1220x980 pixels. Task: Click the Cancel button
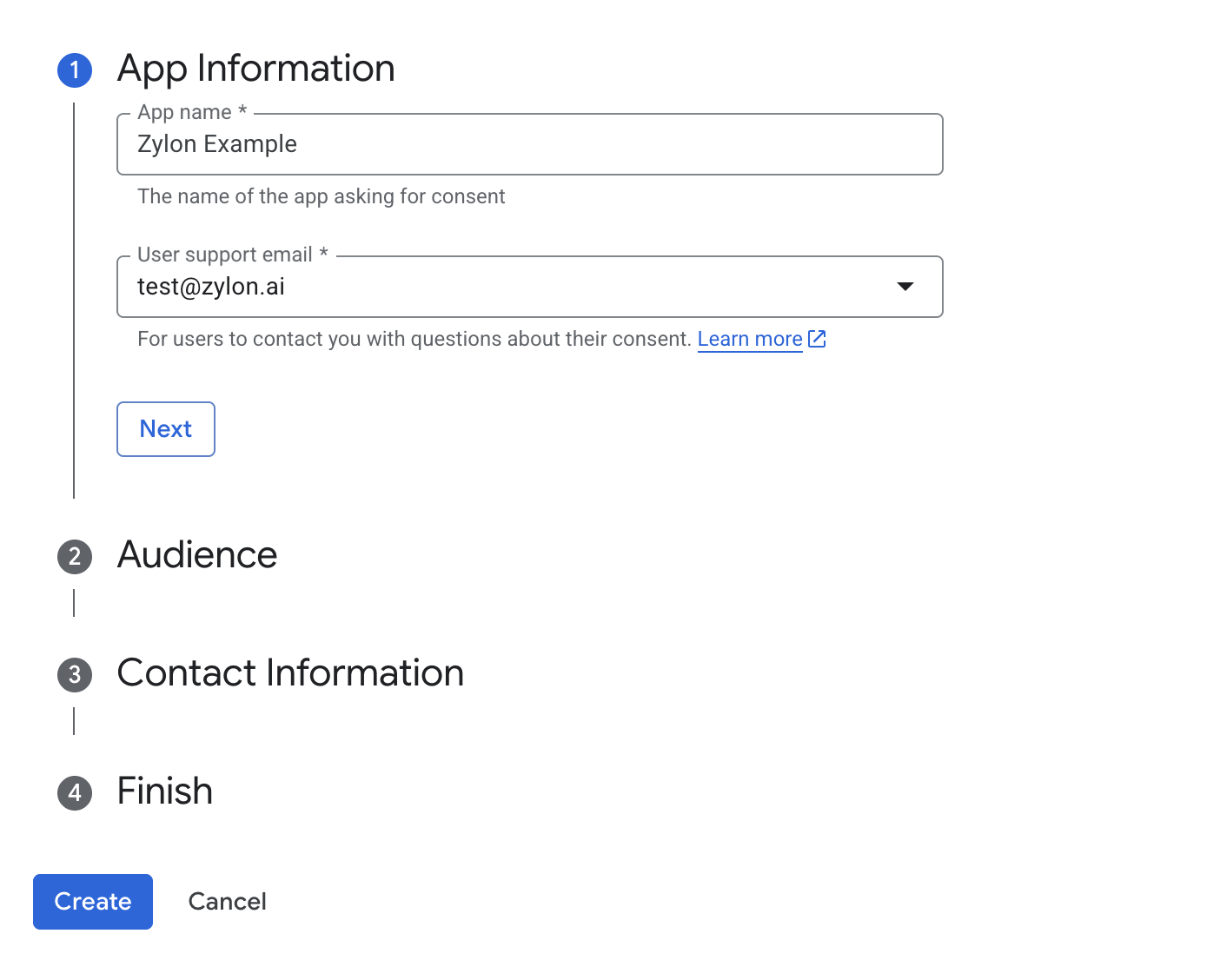[227, 902]
